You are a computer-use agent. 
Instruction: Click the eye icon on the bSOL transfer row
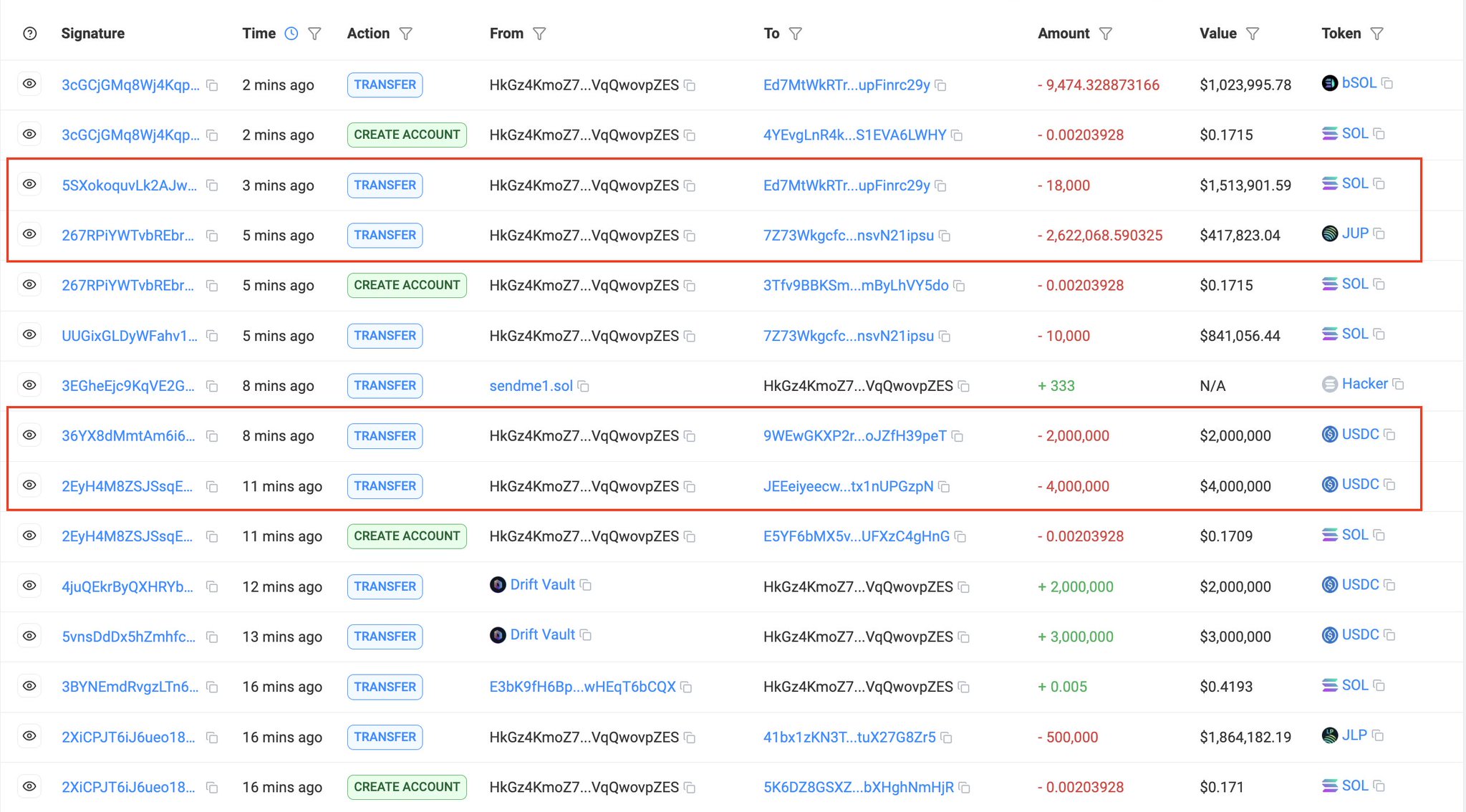(29, 84)
